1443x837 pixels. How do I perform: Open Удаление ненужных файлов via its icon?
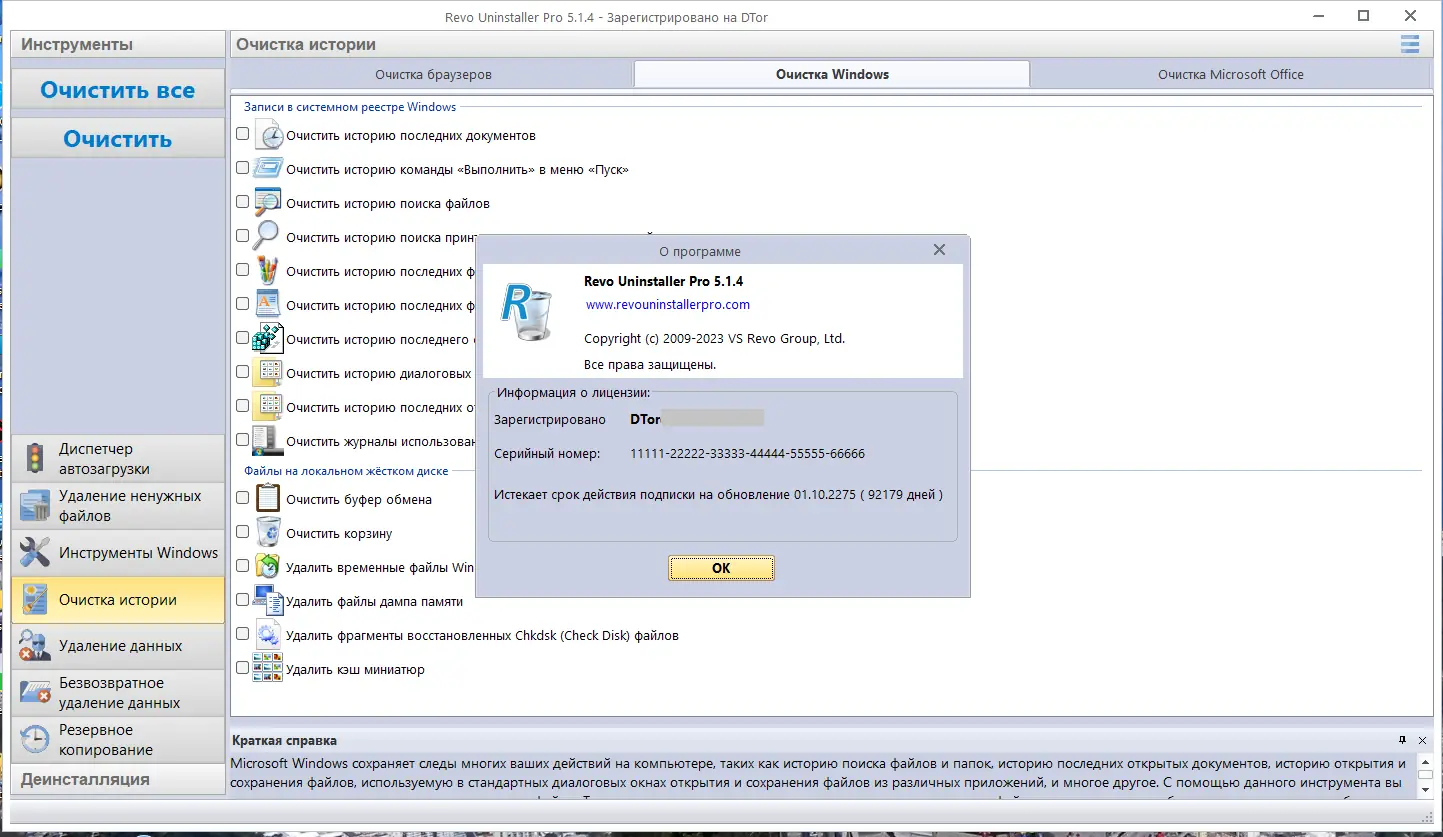33,505
